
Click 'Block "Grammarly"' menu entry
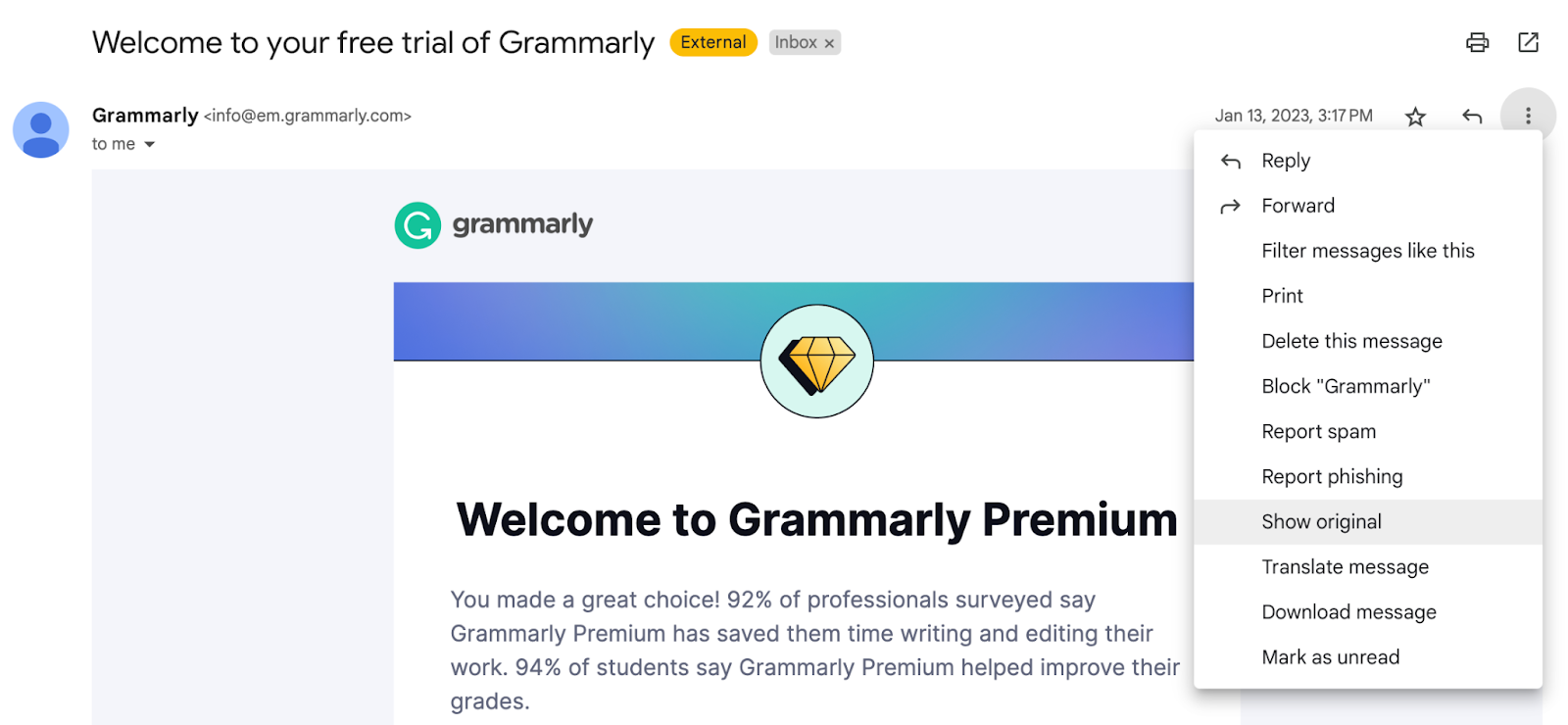tap(1346, 386)
